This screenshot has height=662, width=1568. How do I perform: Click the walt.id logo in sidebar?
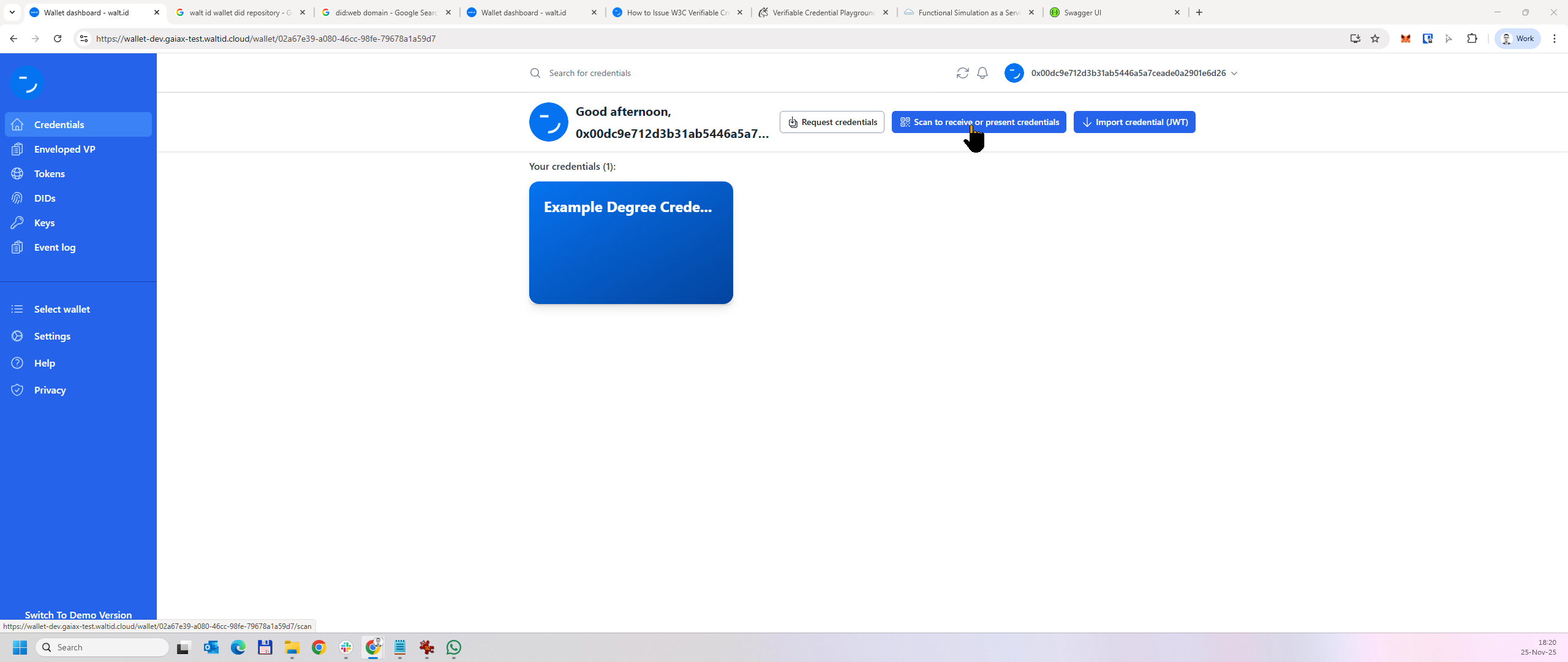[x=26, y=82]
